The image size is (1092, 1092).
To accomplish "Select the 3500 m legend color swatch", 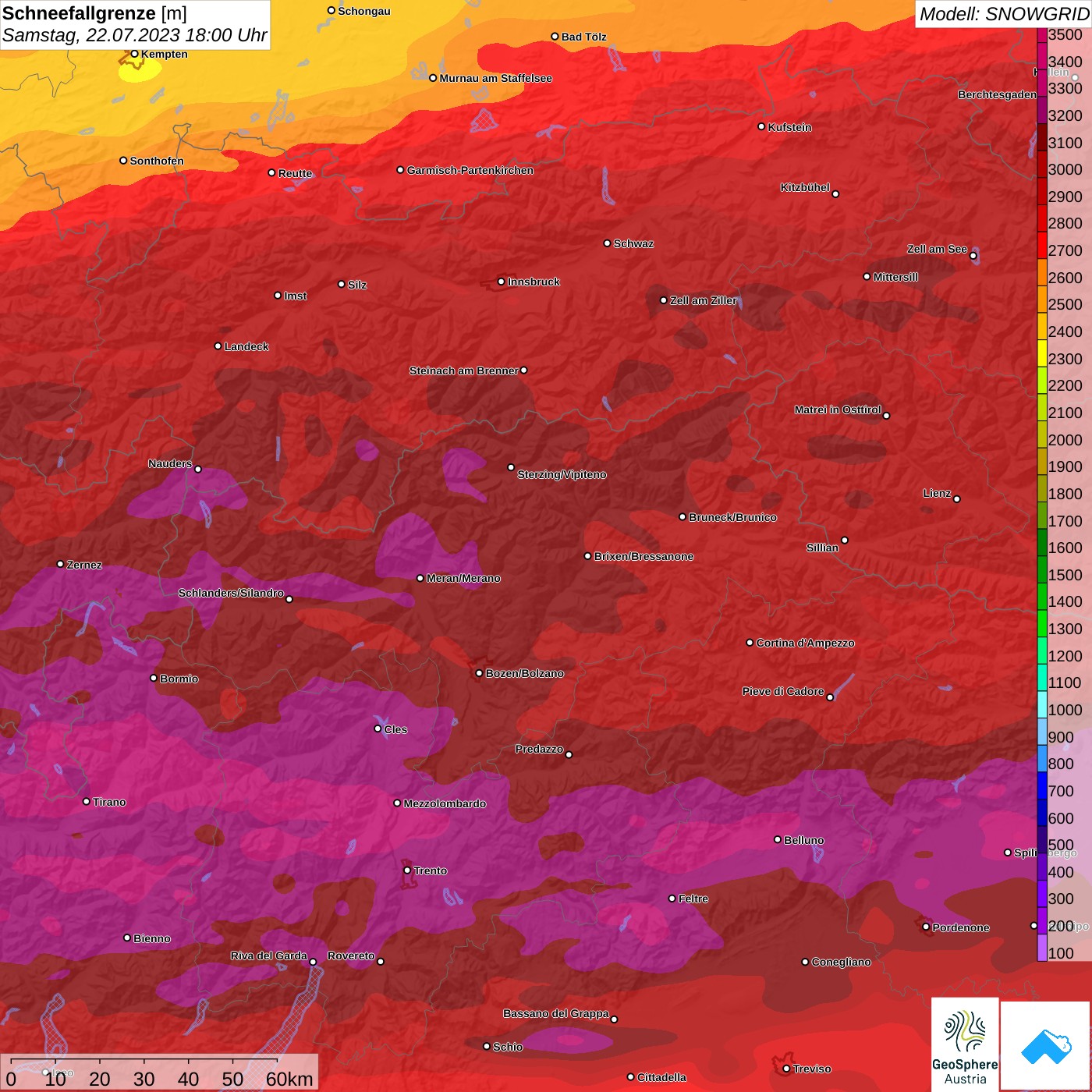I will click(x=1042, y=34).
